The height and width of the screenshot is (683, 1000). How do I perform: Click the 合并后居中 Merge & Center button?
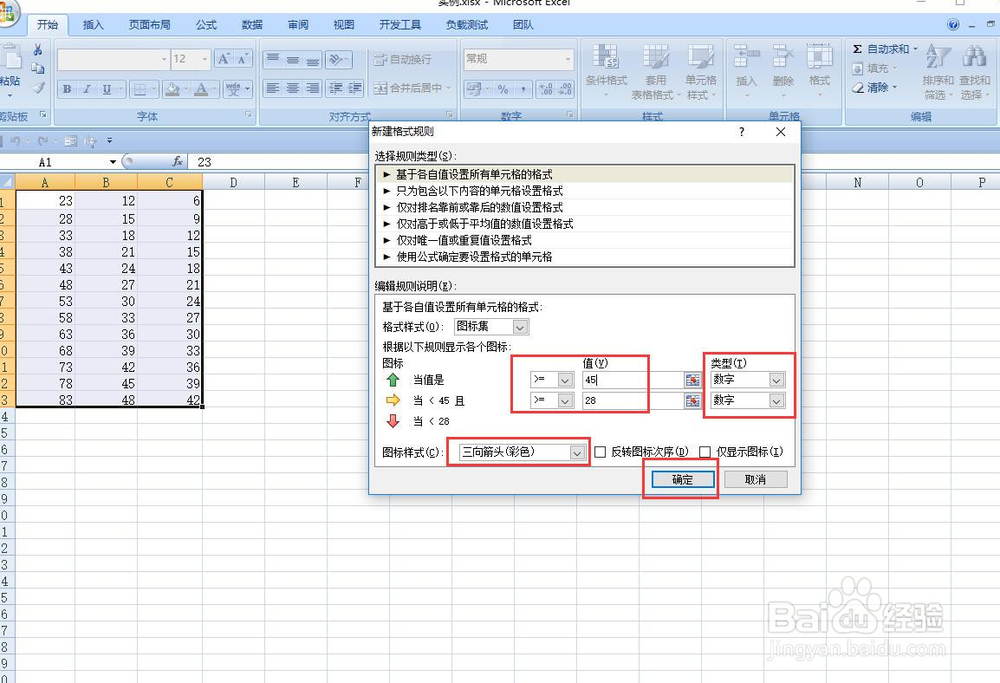tap(413, 89)
